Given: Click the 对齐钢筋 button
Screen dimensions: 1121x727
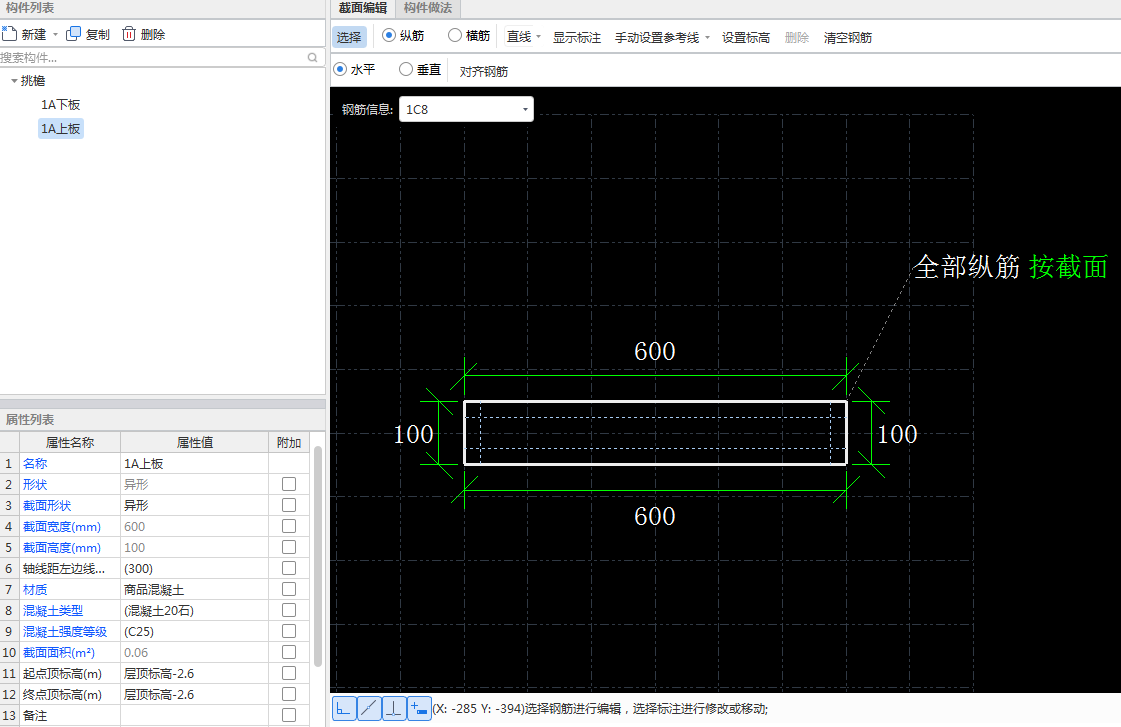Looking at the screenshot, I should tap(484, 71).
